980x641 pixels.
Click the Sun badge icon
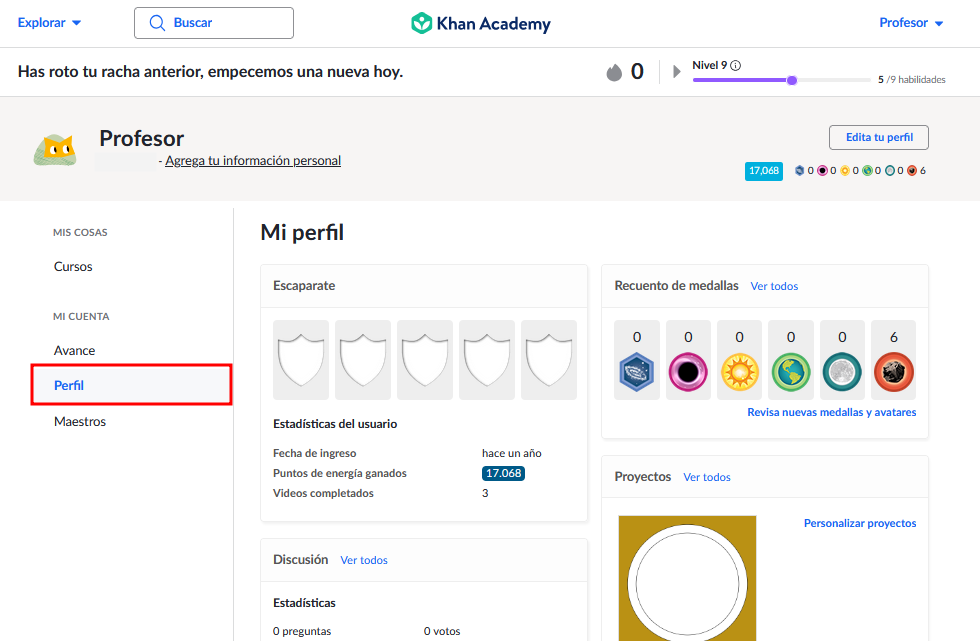coord(739,372)
